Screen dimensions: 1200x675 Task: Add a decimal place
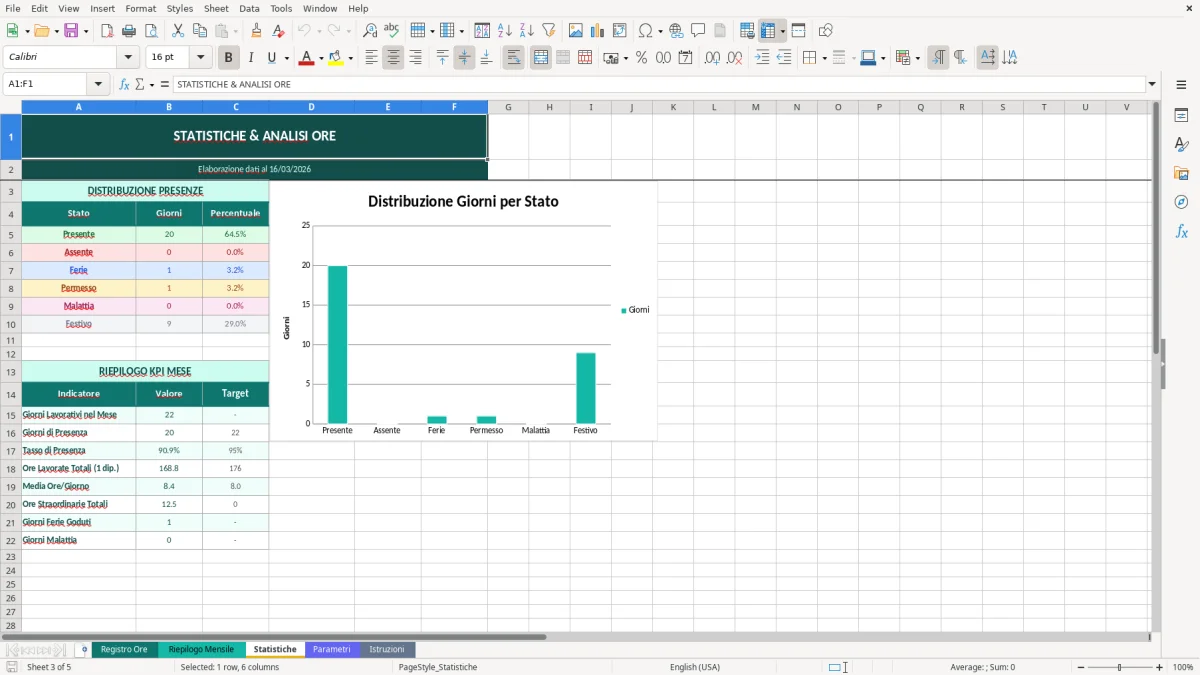click(x=713, y=58)
